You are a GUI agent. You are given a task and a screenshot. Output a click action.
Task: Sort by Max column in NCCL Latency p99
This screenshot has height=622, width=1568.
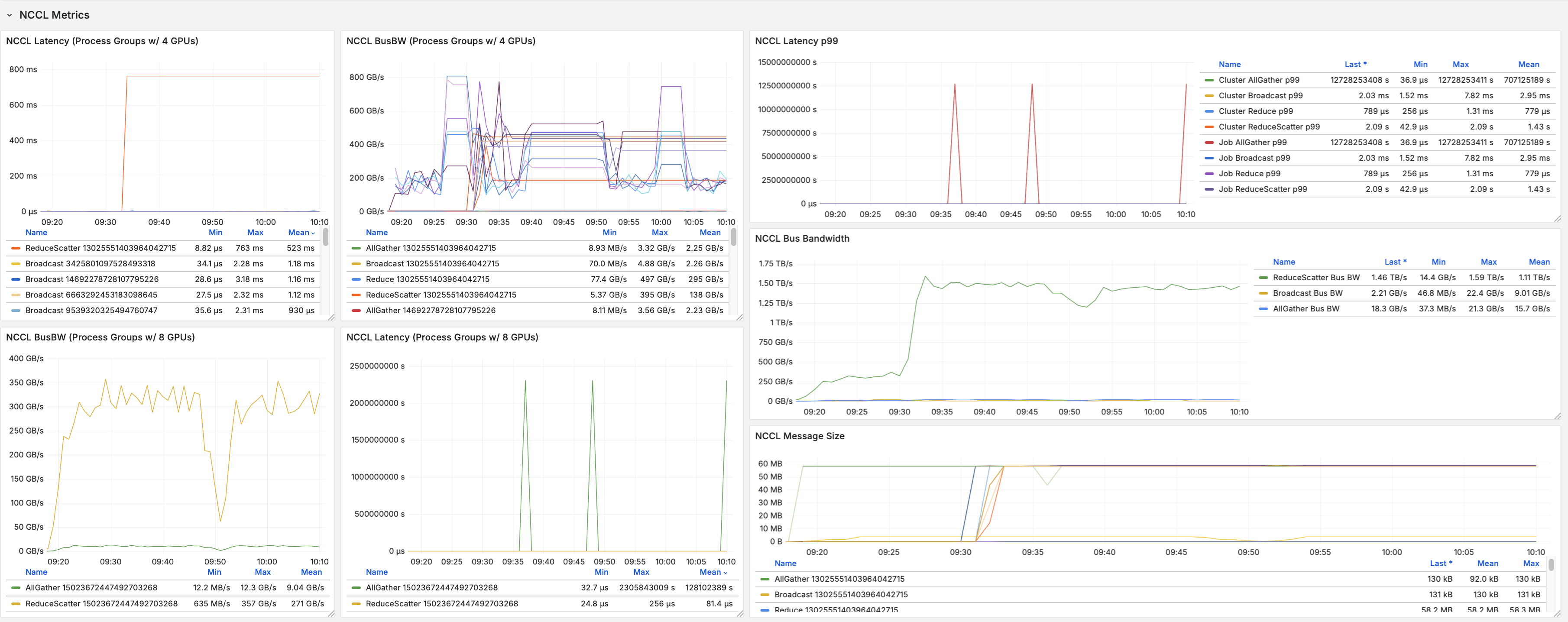click(1461, 64)
